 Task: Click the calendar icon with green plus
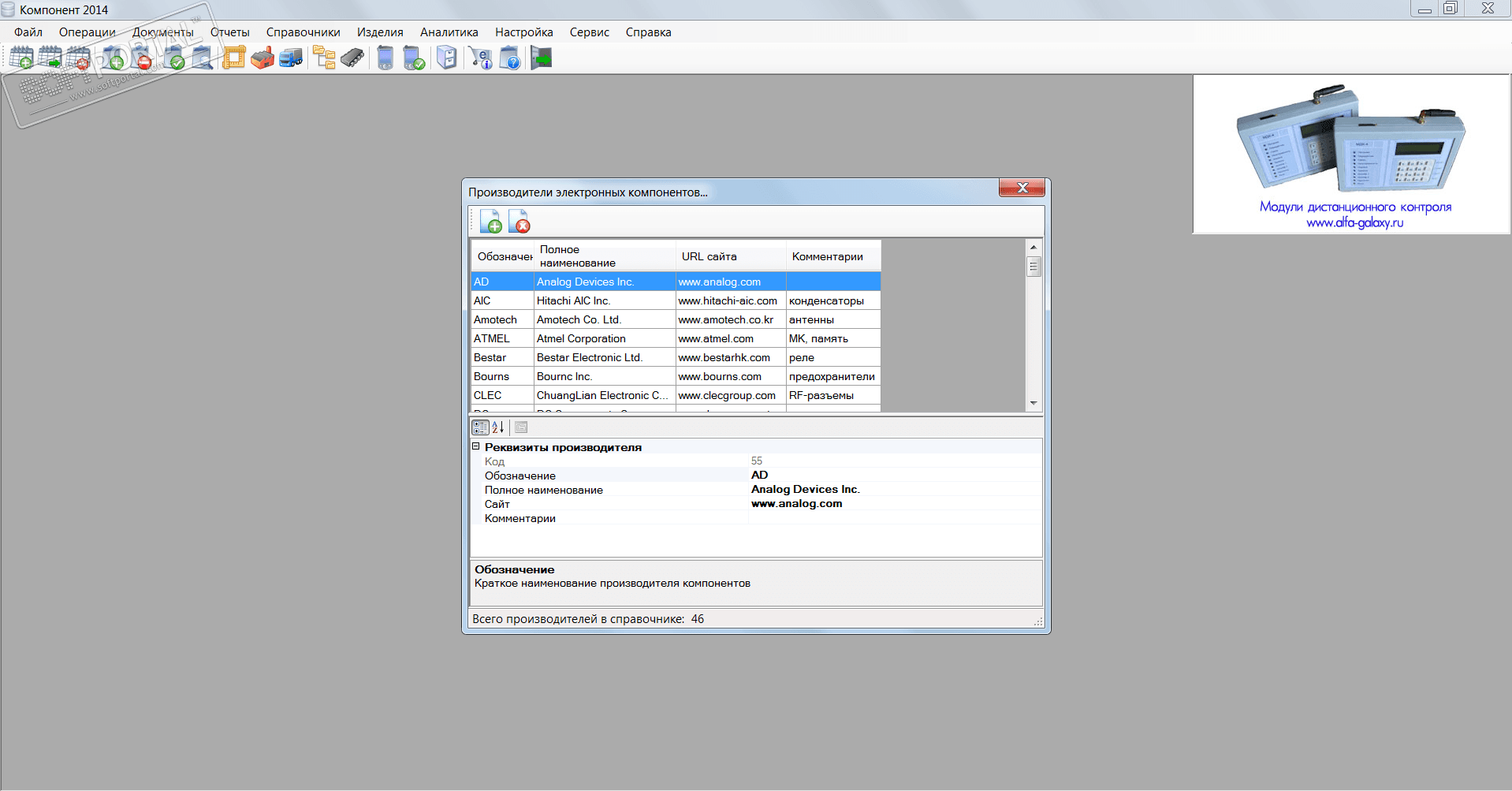pos(21,58)
